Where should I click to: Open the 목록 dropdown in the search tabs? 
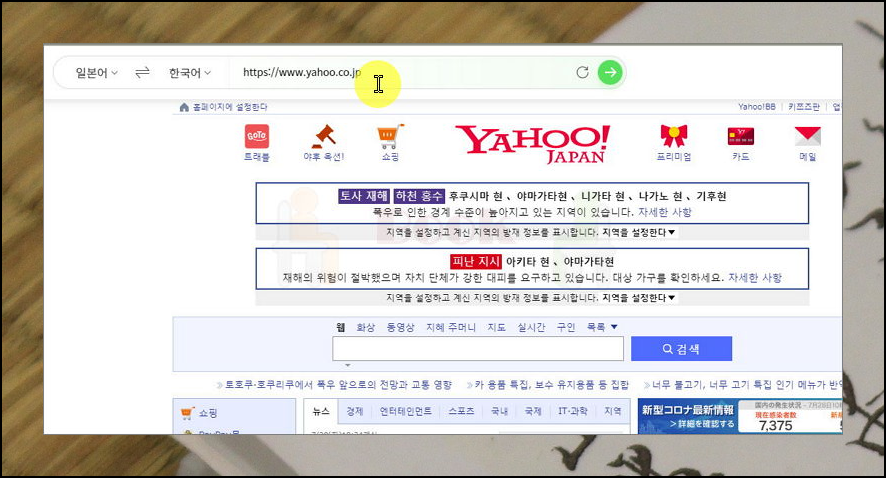602,327
